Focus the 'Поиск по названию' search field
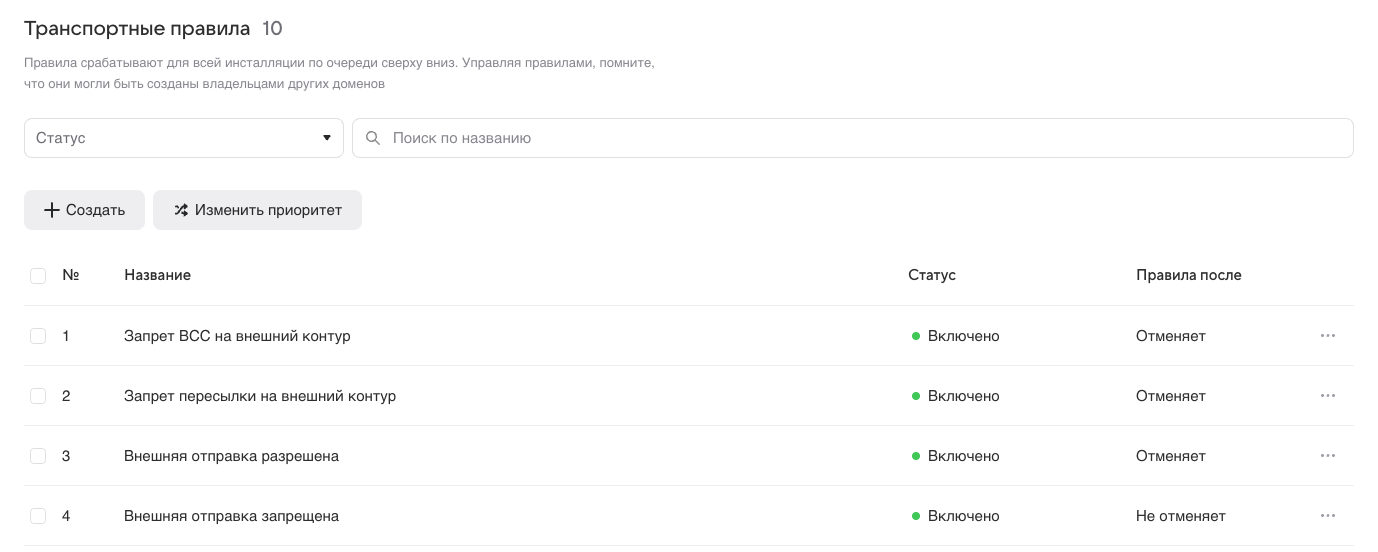Image resolution: width=1378 pixels, height=552 pixels. pos(860,138)
